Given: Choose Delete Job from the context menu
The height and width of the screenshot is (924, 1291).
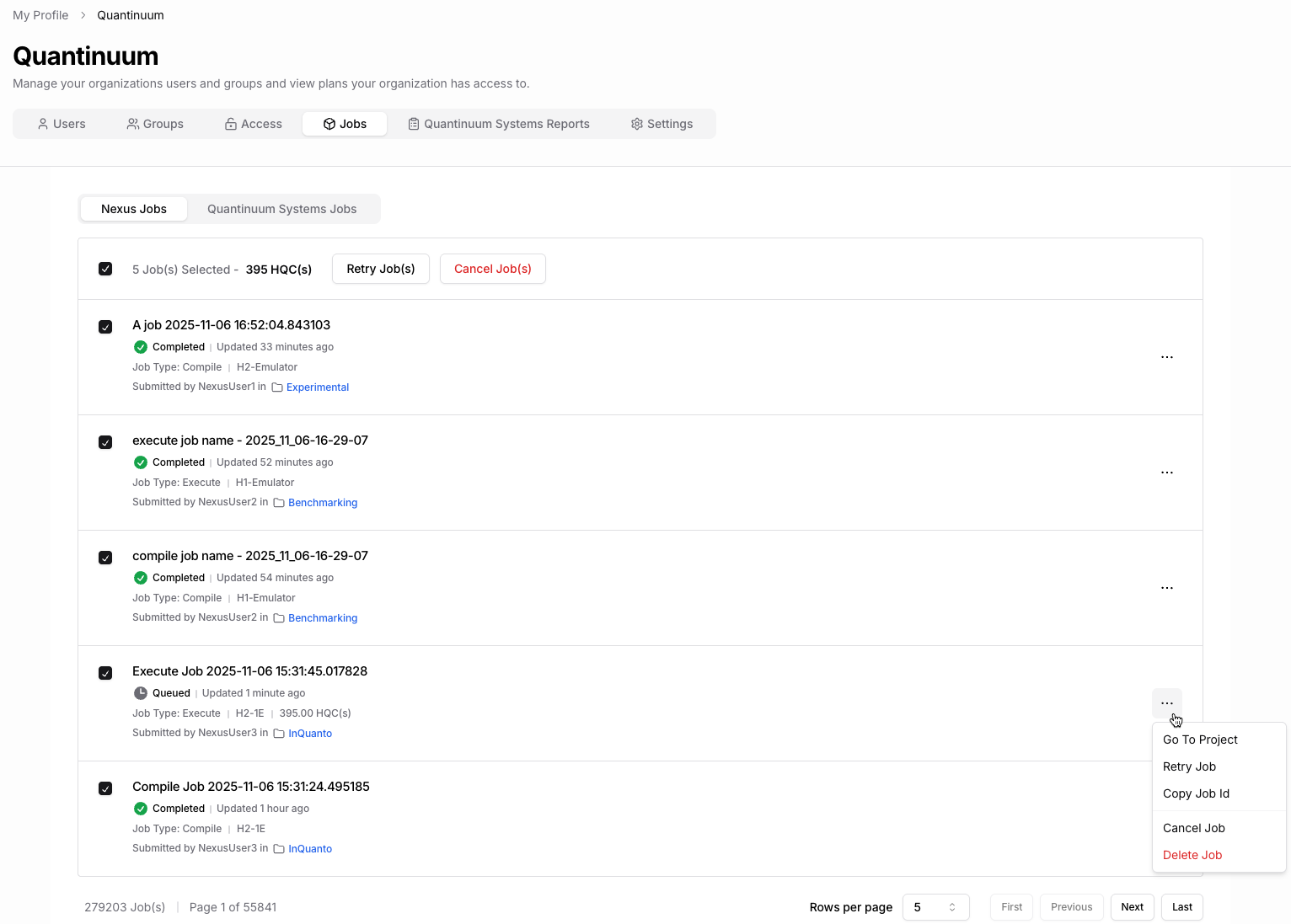Looking at the screenshot, I should click(x=1192, y=855).
